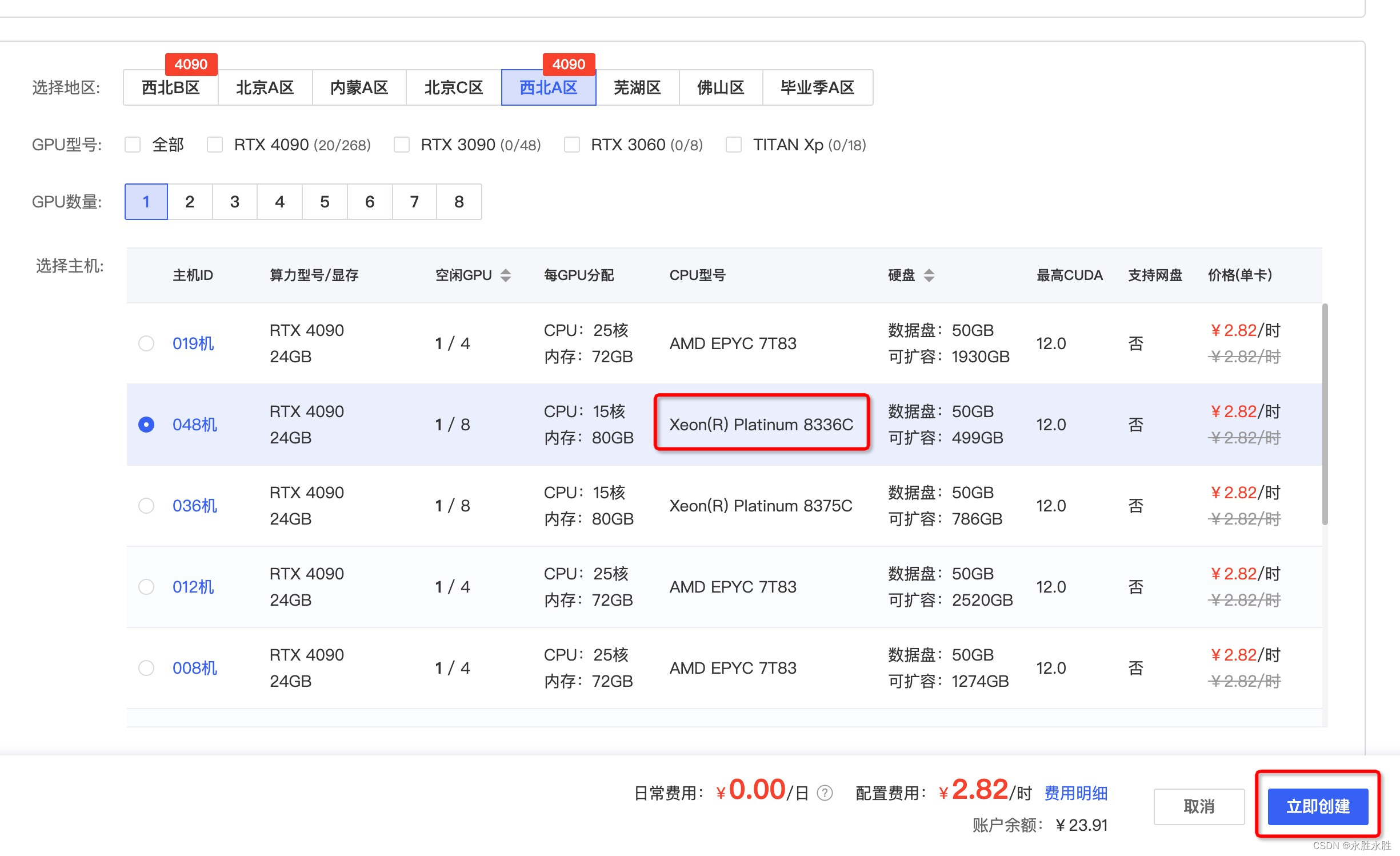Viewport: 1400px width, 856px height.
Task: Select the 北京A区 region tab
Action: (265, 87)
